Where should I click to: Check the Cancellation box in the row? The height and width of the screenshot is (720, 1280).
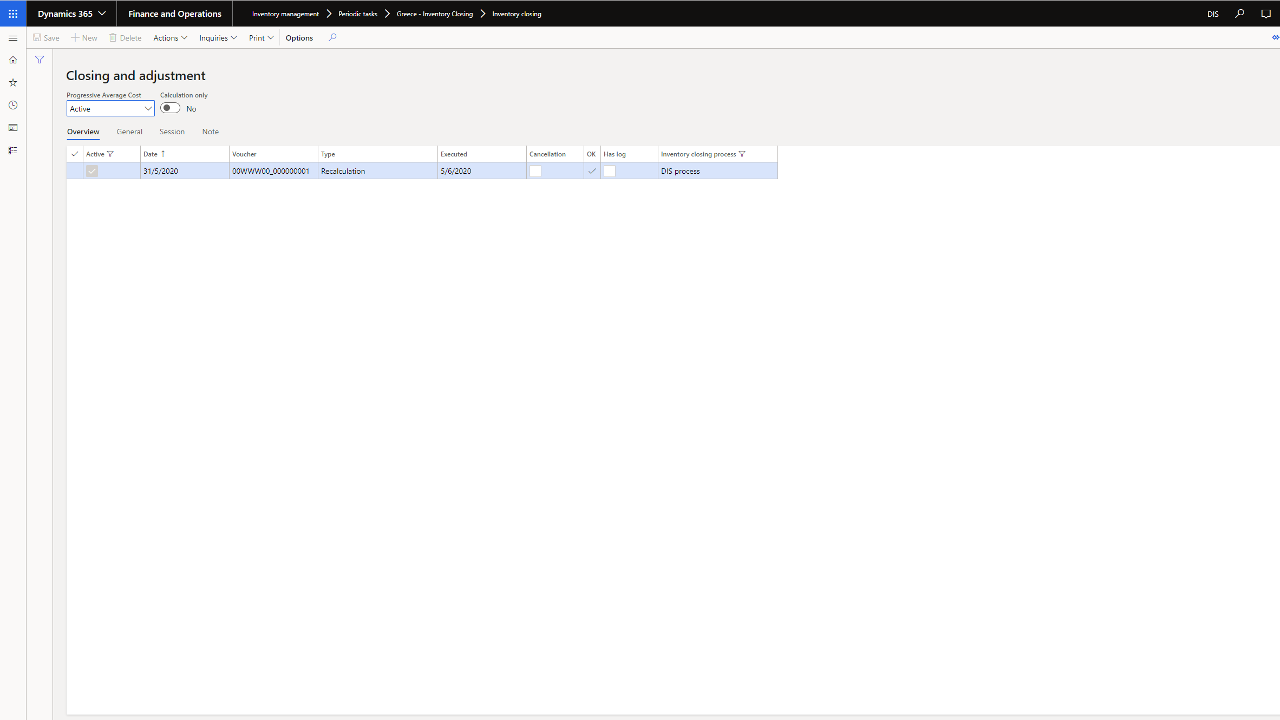coord(535,171)
